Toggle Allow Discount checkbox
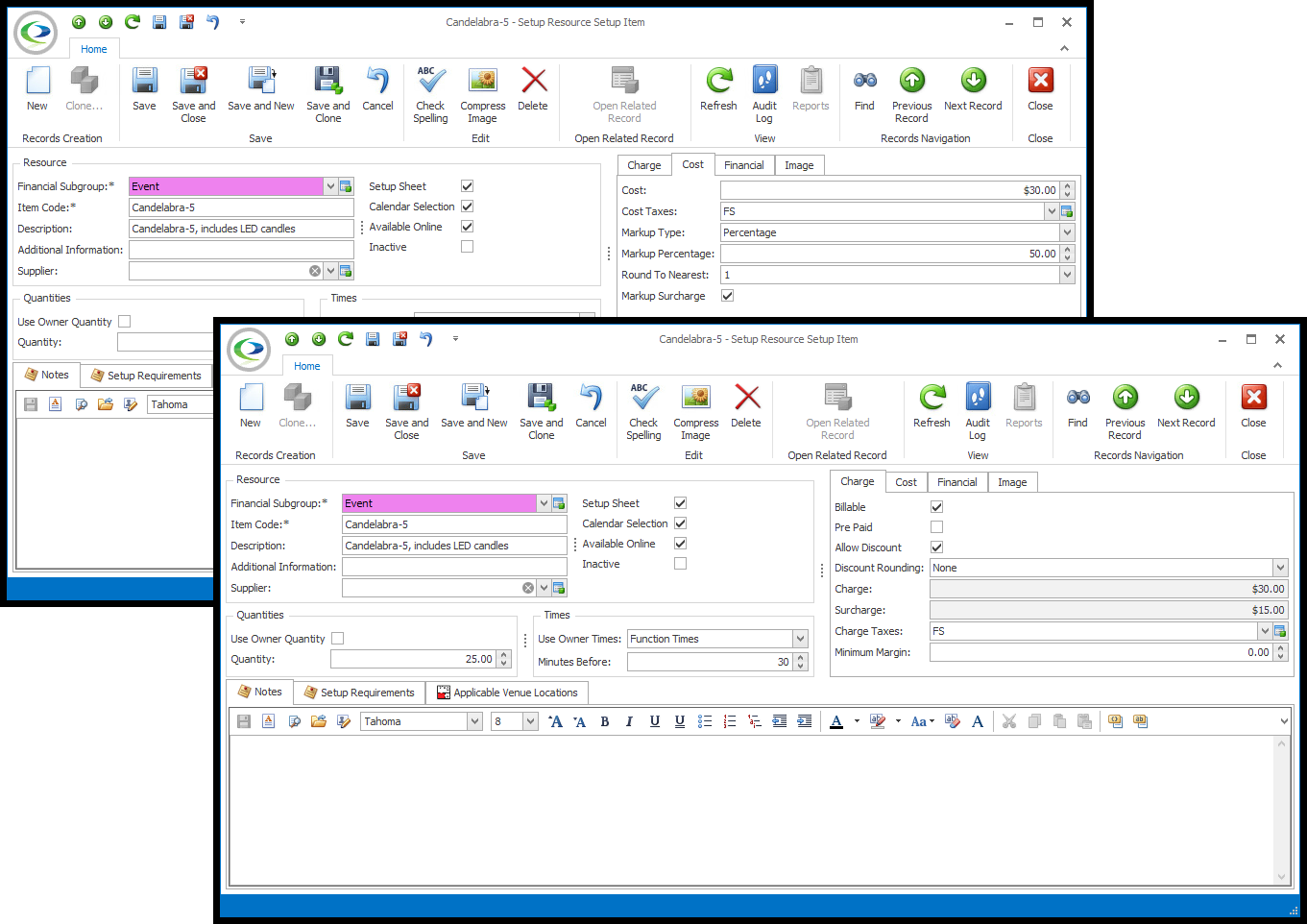Image resolution: width=1307 pixels, height=924 pixels. pyautogui.click(x=937, y=547)
